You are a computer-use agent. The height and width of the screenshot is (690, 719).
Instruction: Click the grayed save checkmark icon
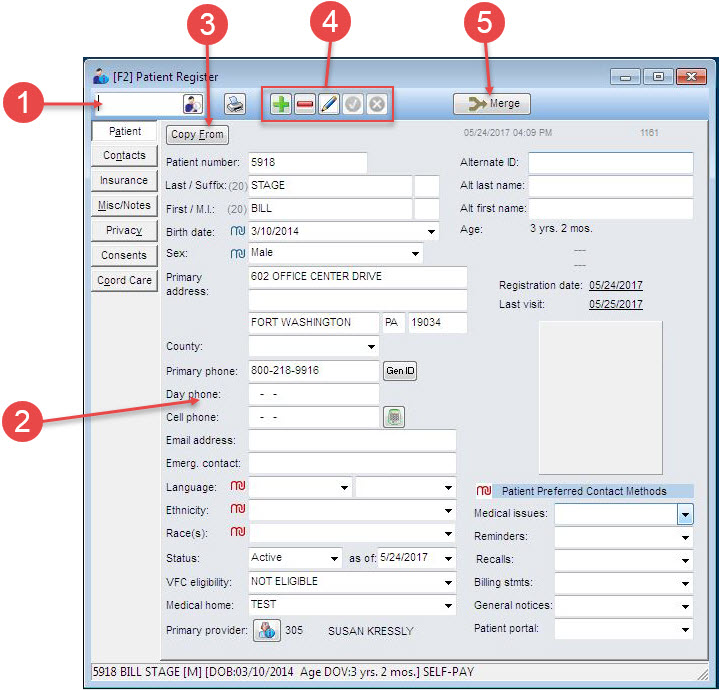tap(353, 104)
